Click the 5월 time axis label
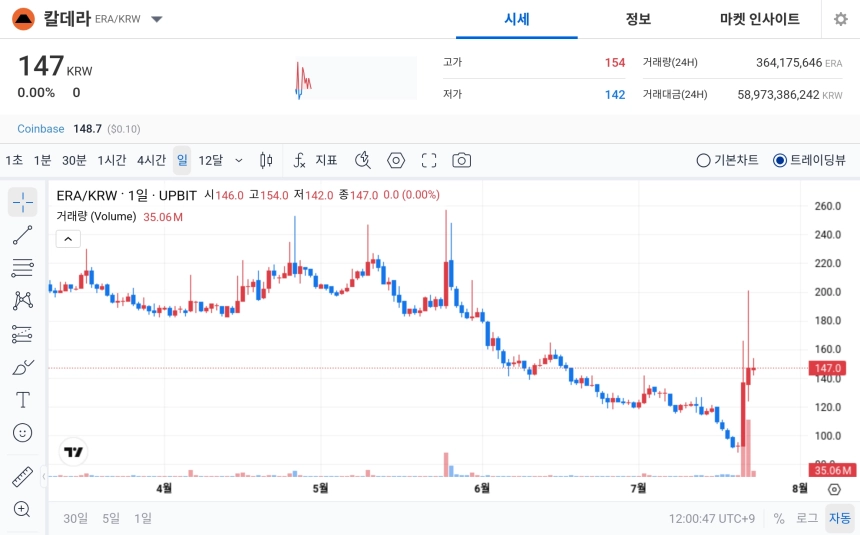Viewport: 860px width, 535px height. coord(320,488)
